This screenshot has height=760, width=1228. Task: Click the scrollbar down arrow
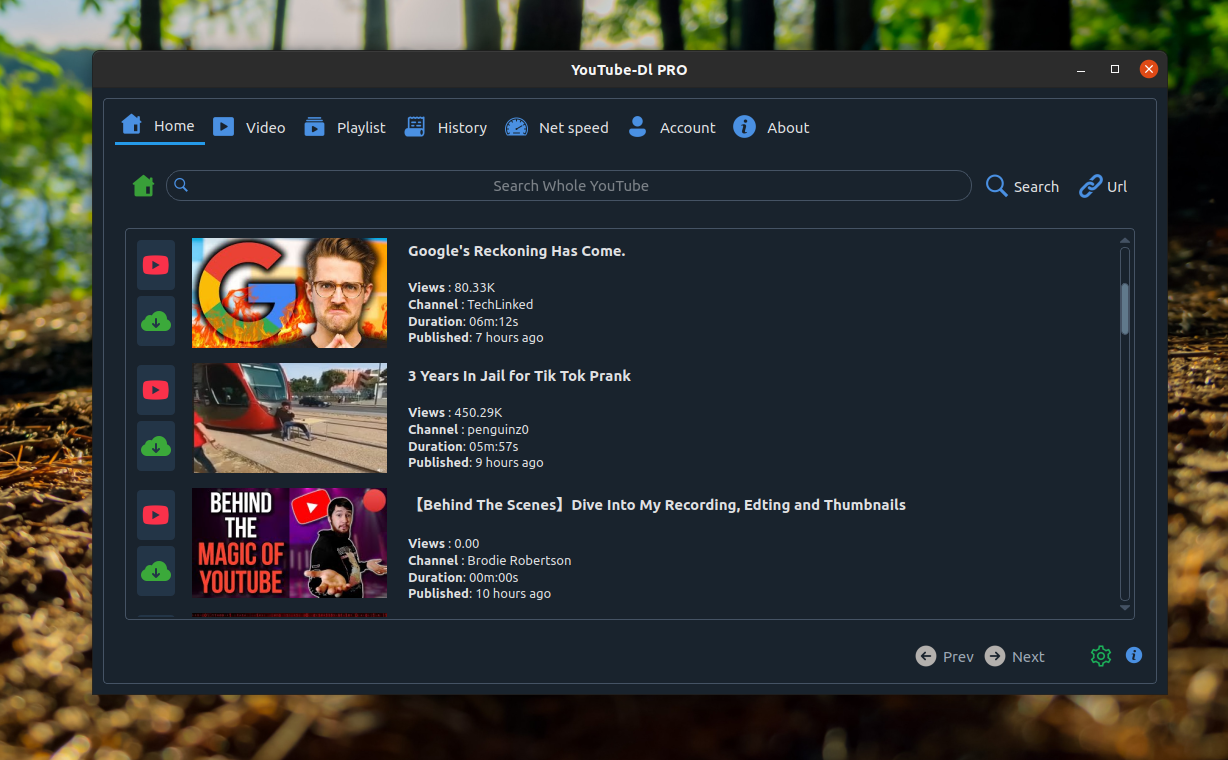[1125, 608]
